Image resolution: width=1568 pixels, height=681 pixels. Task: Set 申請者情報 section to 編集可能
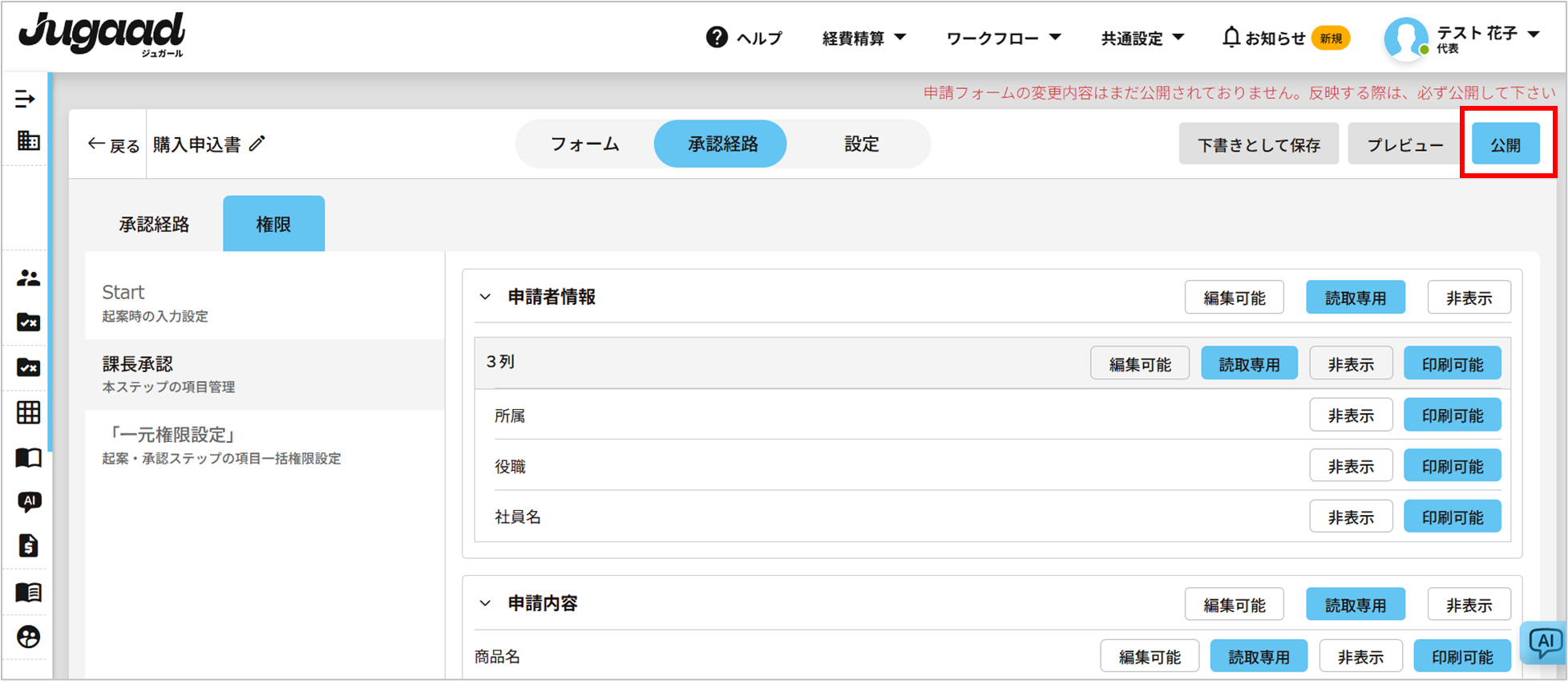[x=1234, y=298]
